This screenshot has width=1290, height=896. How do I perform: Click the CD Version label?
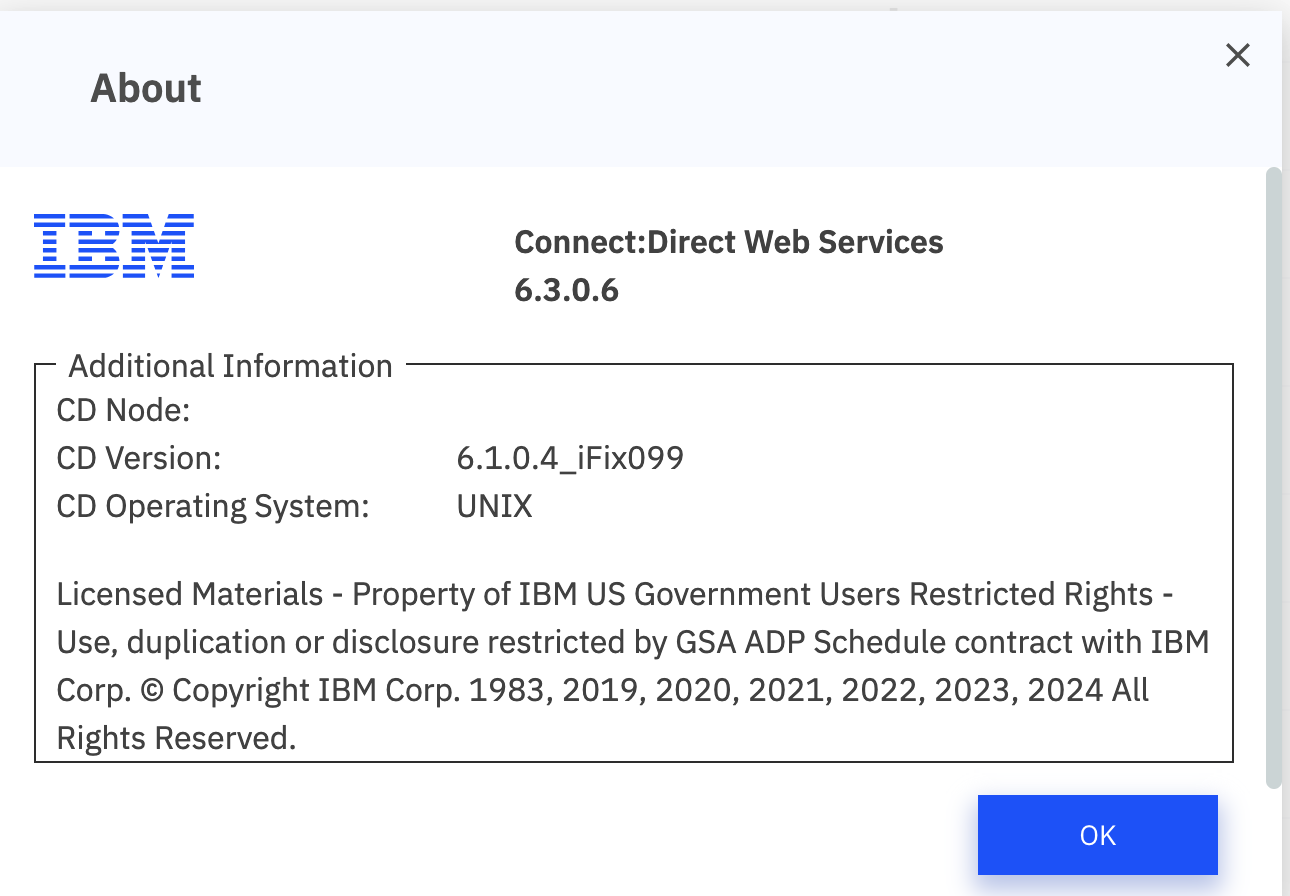139,458
